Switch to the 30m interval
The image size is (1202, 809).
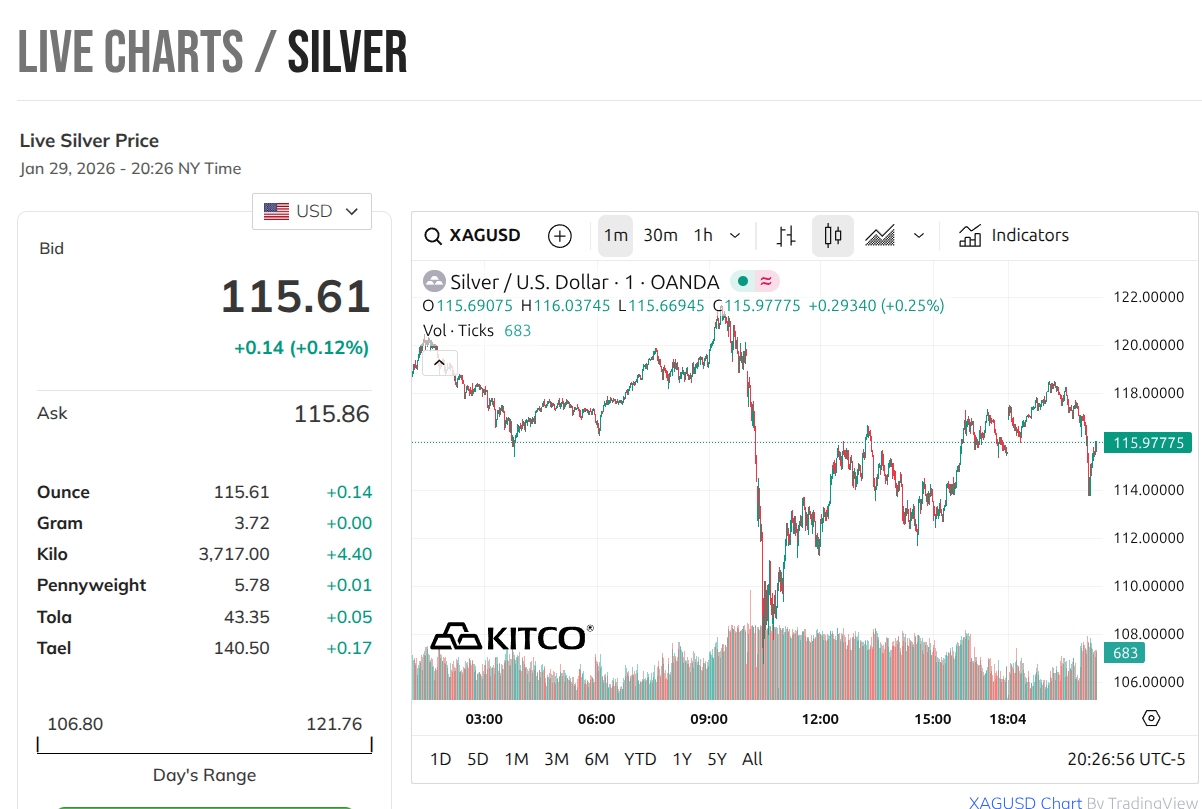(x=660, y=236)
